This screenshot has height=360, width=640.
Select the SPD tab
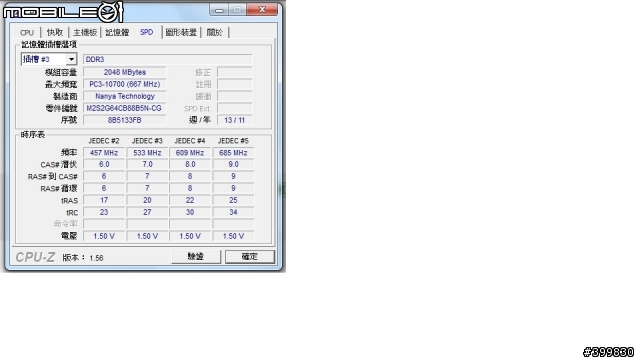pos(147,32)
